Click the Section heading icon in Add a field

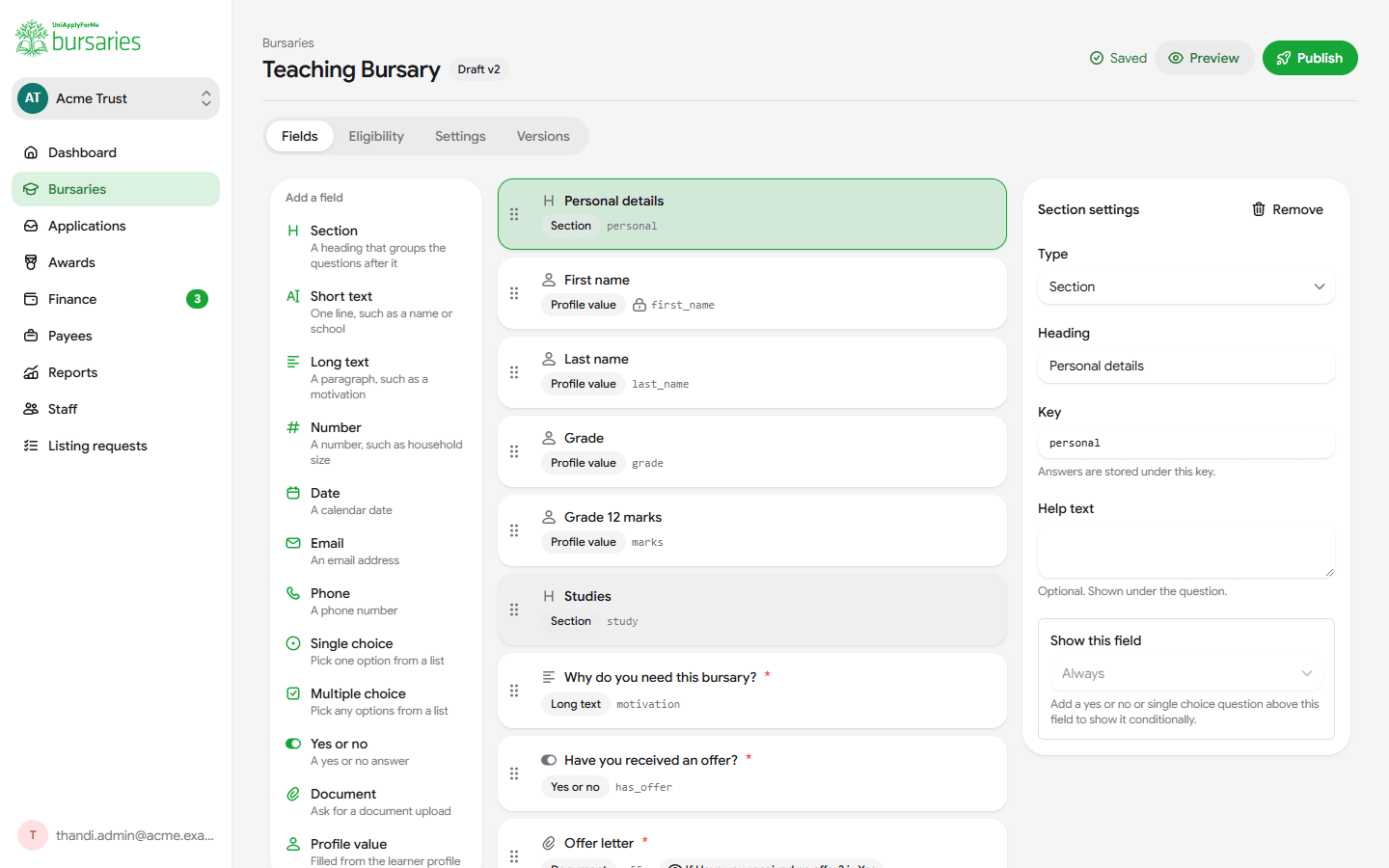pyautogui.click(x=293, y=231)
